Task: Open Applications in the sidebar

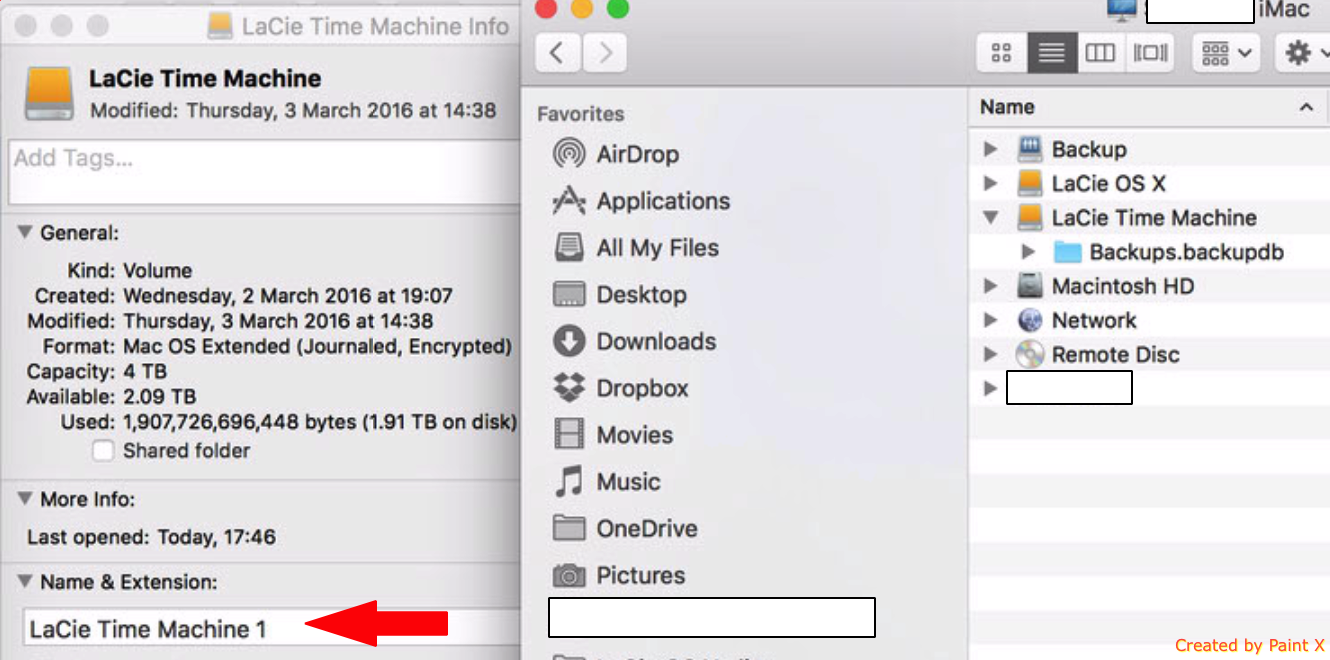Action: click(x=641, y=201)
